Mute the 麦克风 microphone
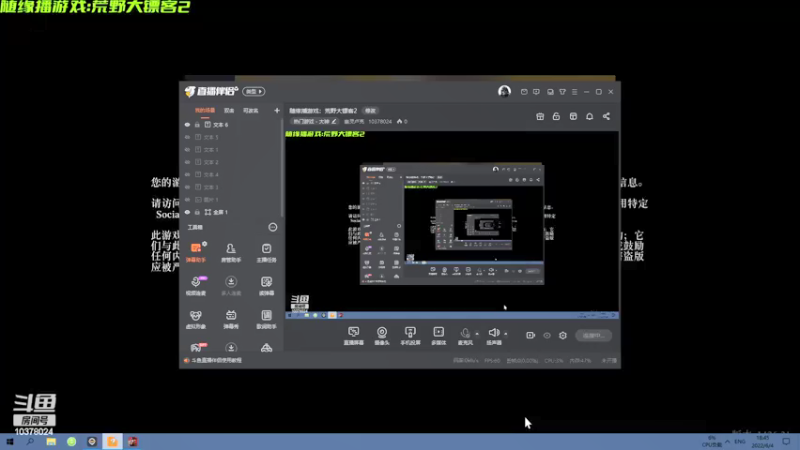800x450 pixels. click(465, 336)
